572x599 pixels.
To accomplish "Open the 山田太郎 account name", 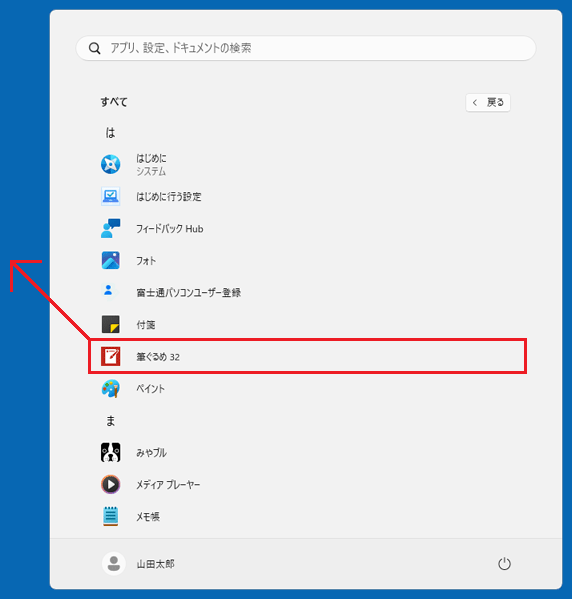I will (156, 564).
